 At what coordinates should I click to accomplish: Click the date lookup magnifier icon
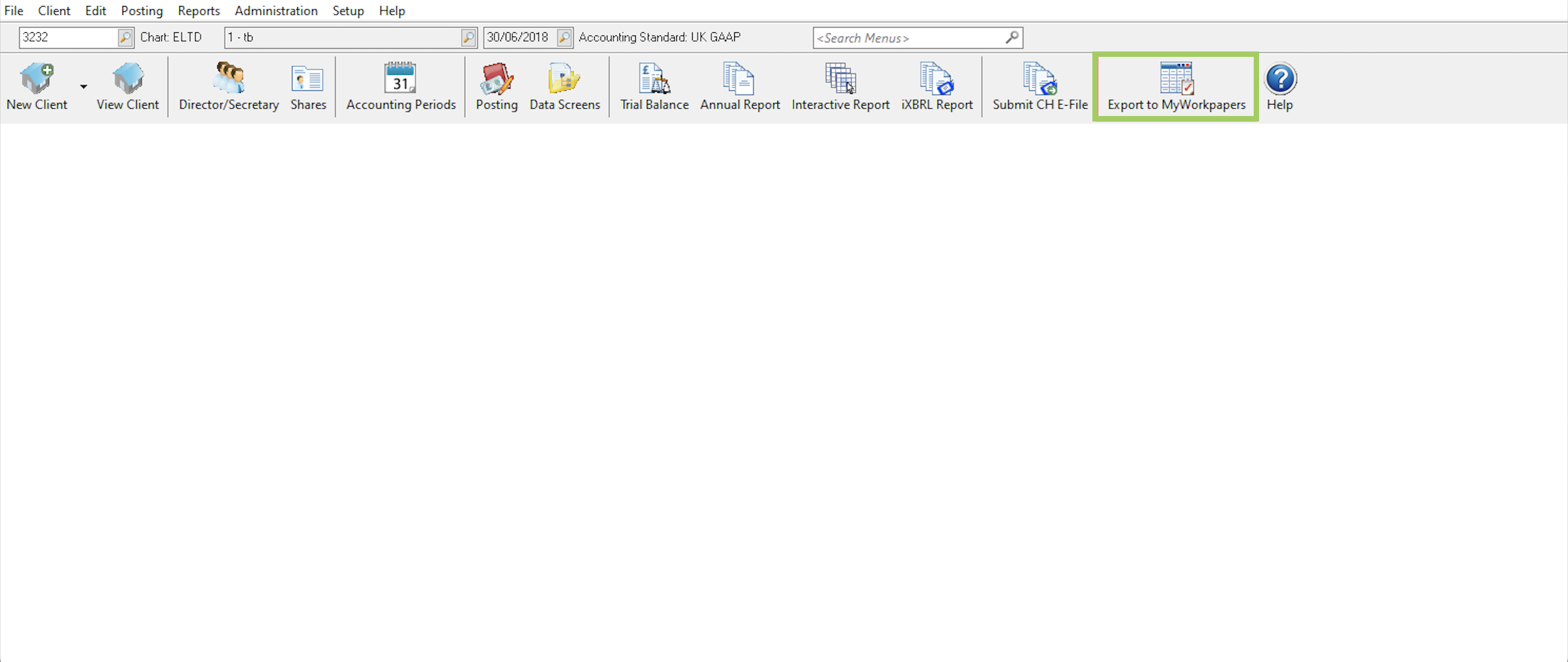[x=565, y=37]
